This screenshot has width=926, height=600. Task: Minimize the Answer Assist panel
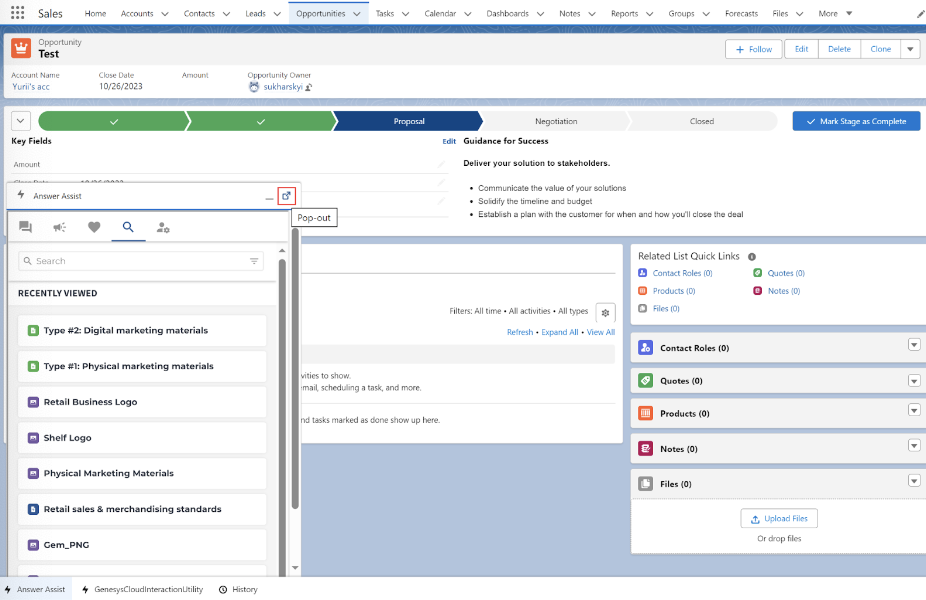tap(269, 197)
